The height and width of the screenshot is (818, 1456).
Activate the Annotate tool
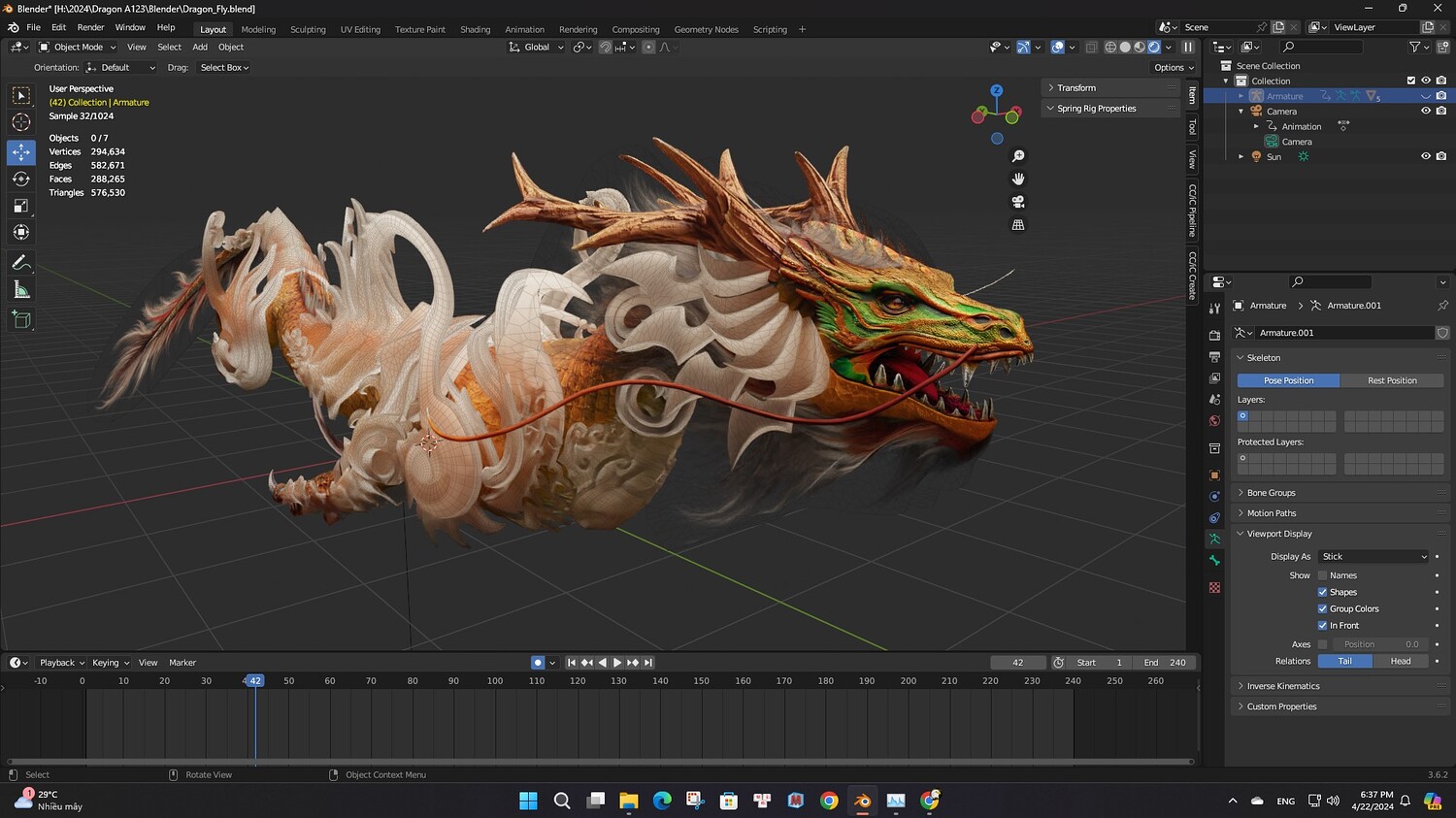[x=20, y=263]
